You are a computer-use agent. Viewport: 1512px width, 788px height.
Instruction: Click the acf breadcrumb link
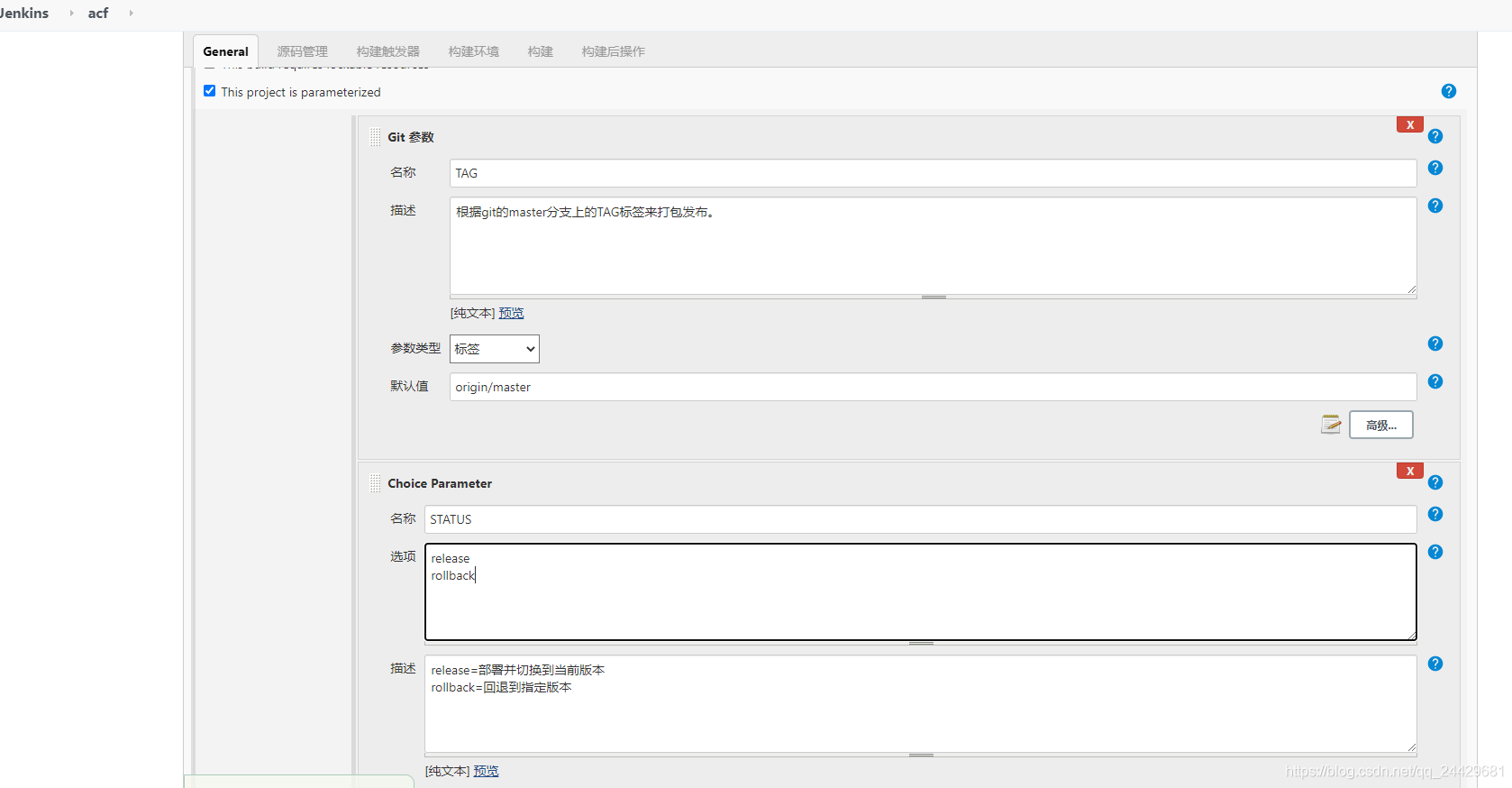[98, 13]
